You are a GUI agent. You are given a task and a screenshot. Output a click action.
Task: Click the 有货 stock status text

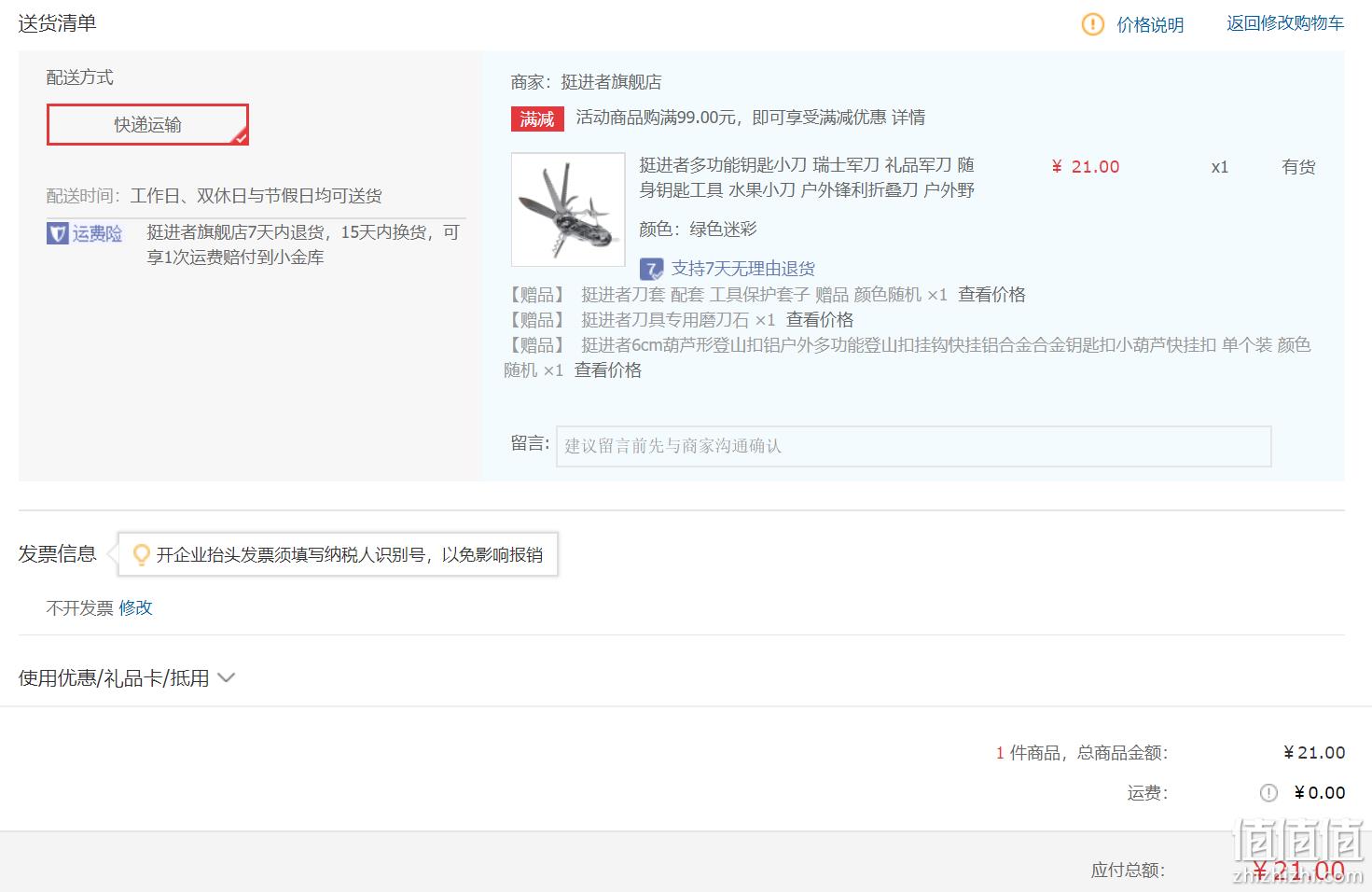(x=1298, y=167)
